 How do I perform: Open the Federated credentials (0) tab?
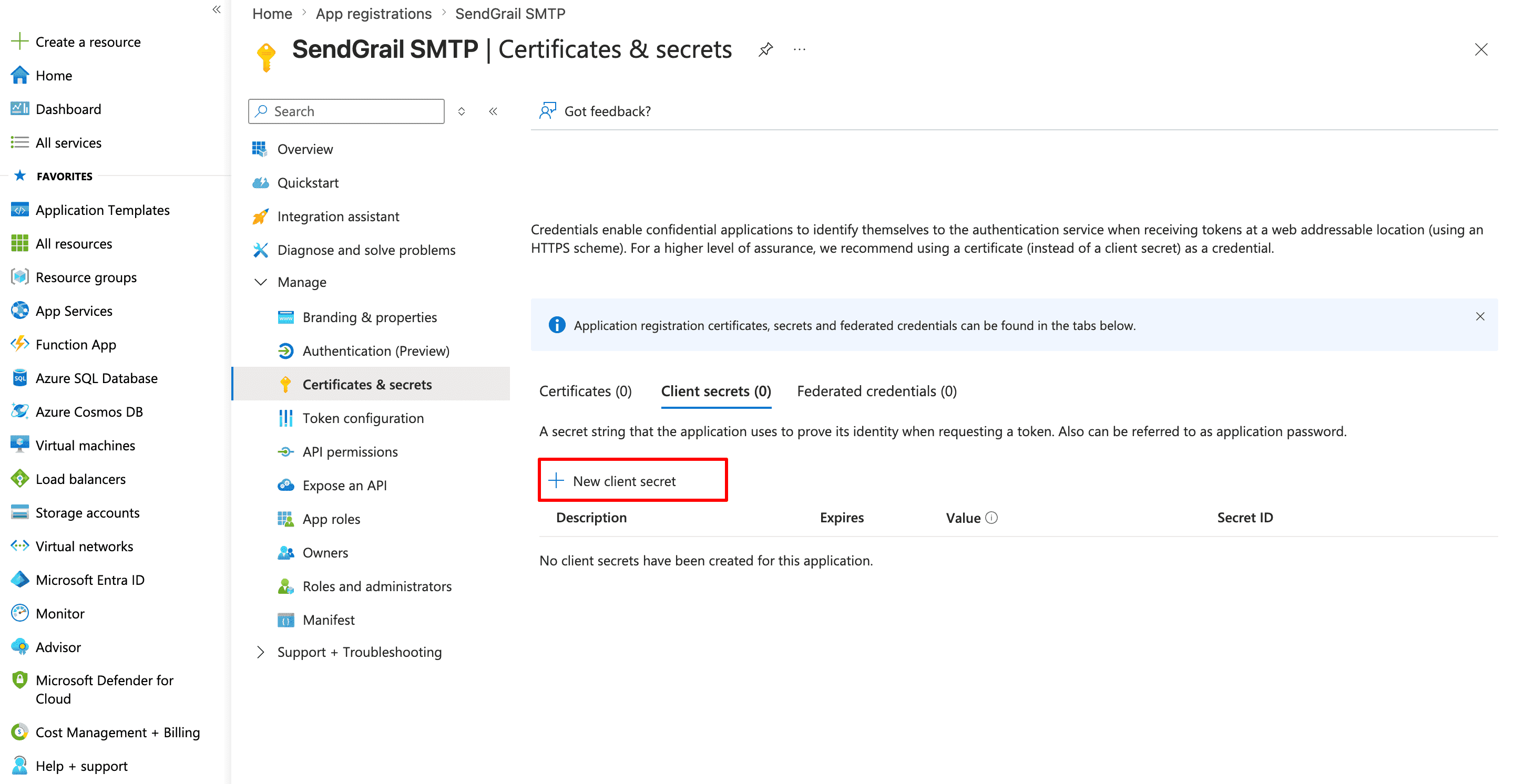pos(877,391)
